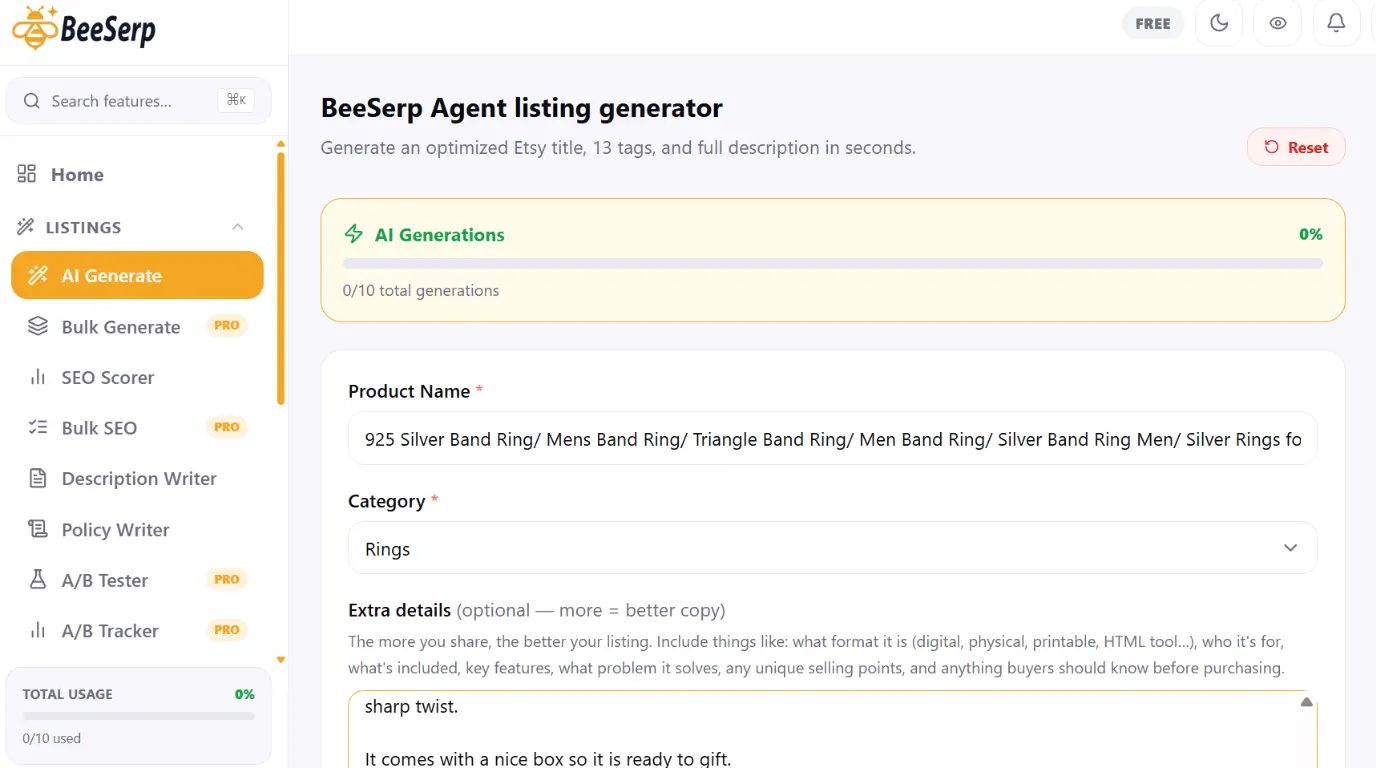Click the AI Generate wand icon

pos(38,275)
